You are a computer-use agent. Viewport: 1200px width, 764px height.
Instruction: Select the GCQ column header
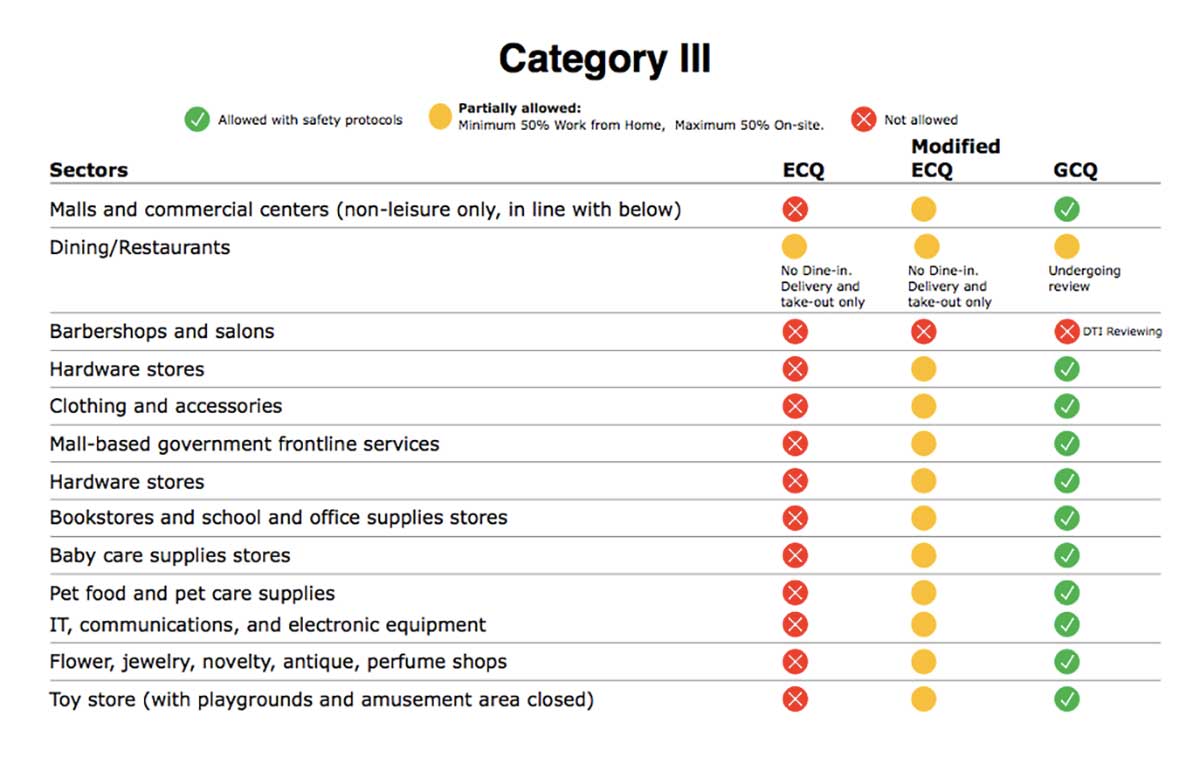[1075, 170]
